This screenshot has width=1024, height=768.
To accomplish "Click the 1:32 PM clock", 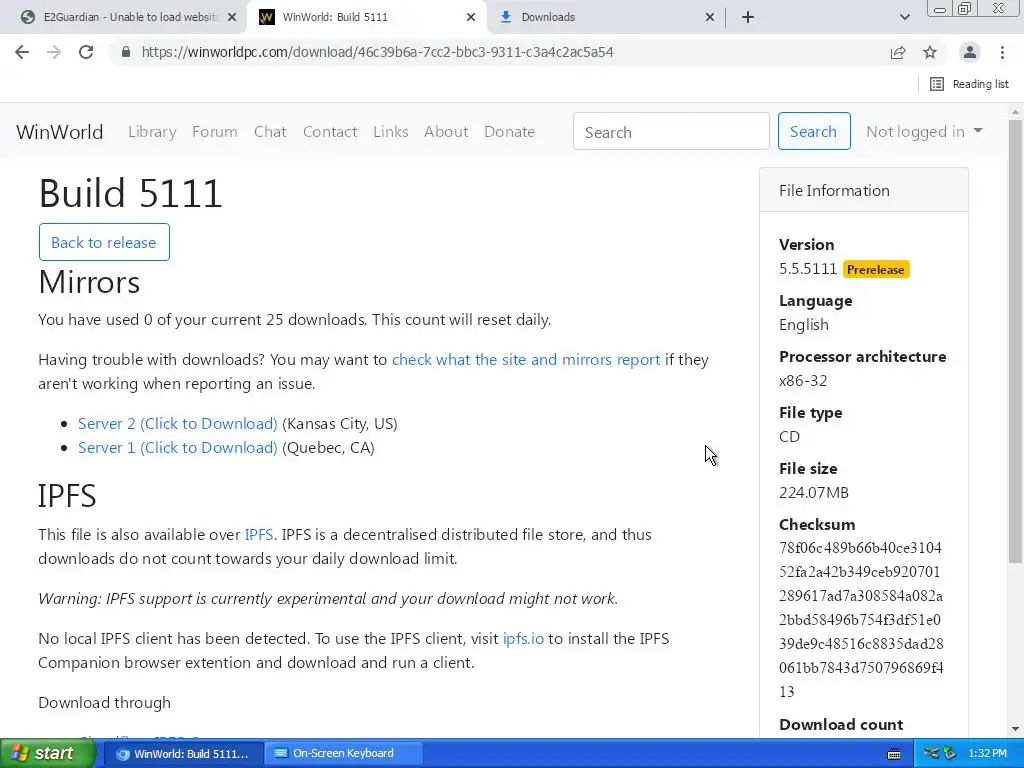I will [x=987, y=754].
